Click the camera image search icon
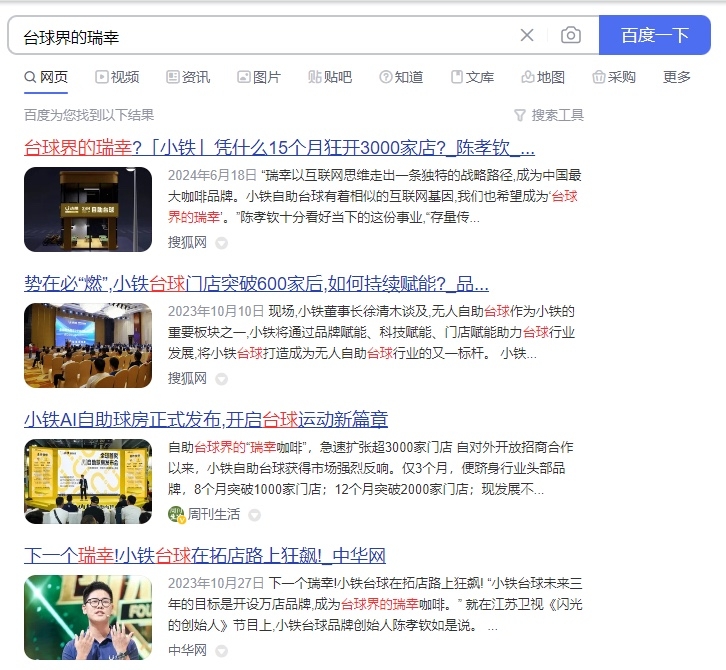Viewport: 726px width, 670px height. pos(571,35)
